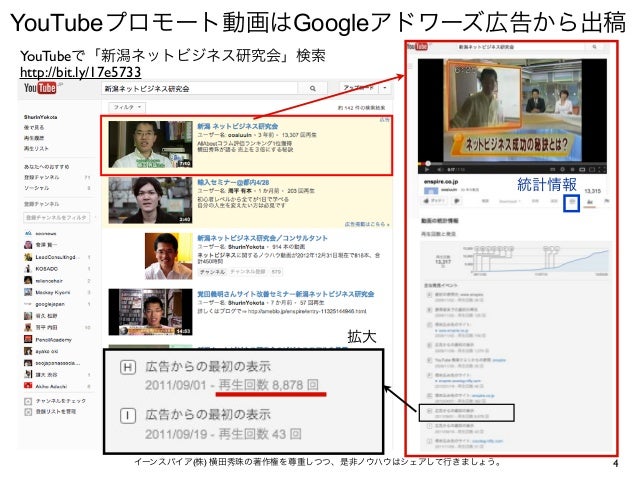
Task: Click the enspire.co.jp video title
Action: (441, 181)
